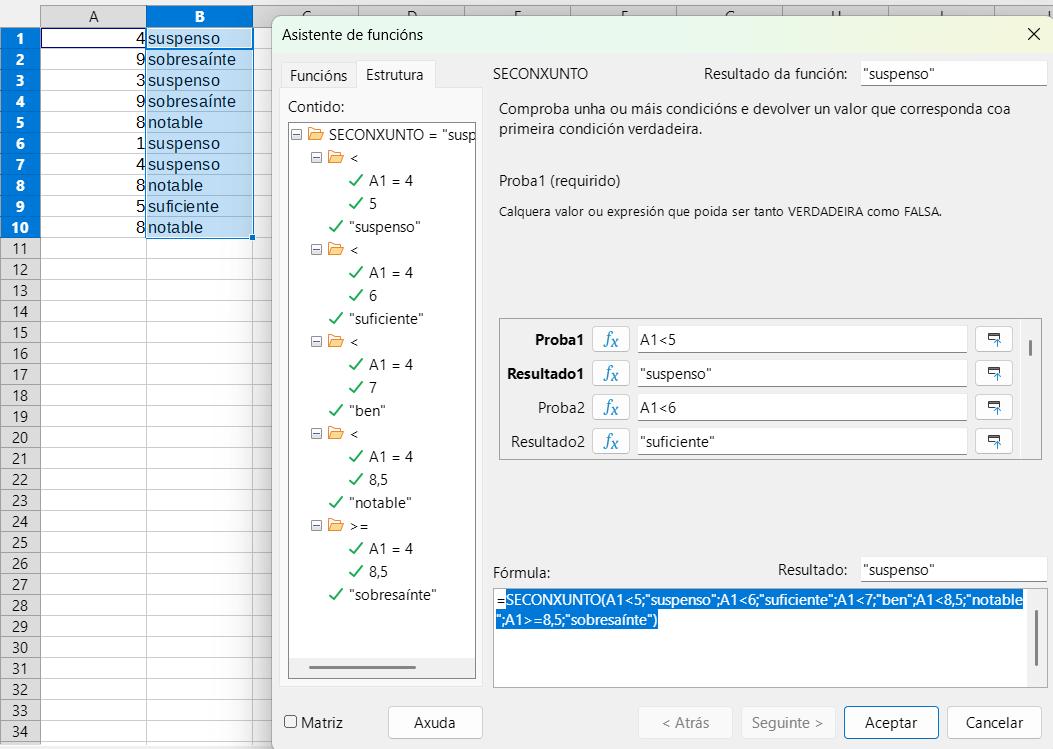Collapse the condition node above "suspenso"
Screen dimensions: 1053x749
(x=316, y=158)
